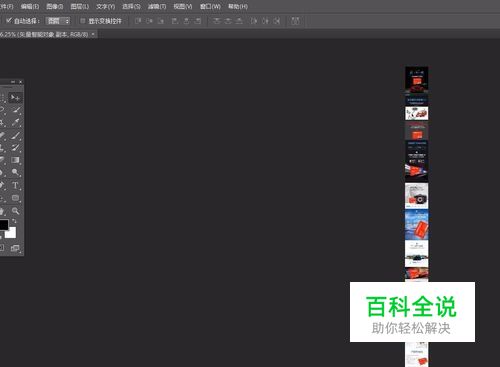Image resolution: width=500 pixels, height=367 pixels.
Task: Open the 帮助(H) menu
Action: click(x=238, y=6)
